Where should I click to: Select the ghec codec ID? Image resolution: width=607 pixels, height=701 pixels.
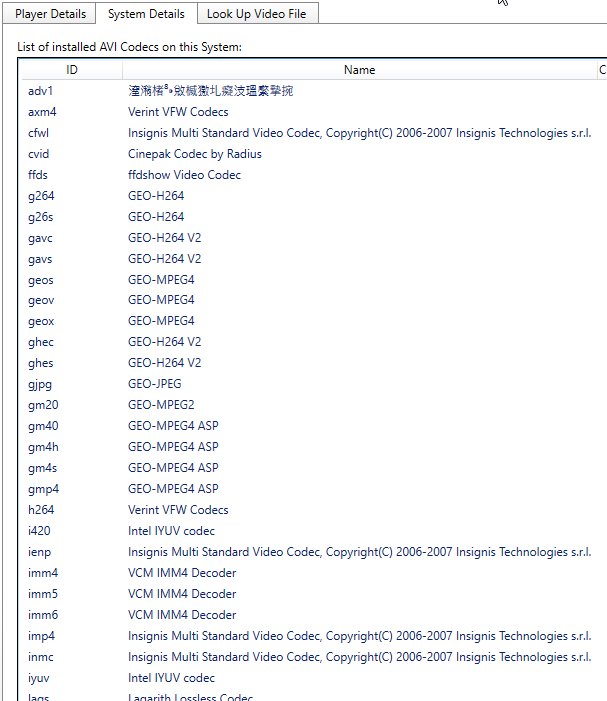41,342
